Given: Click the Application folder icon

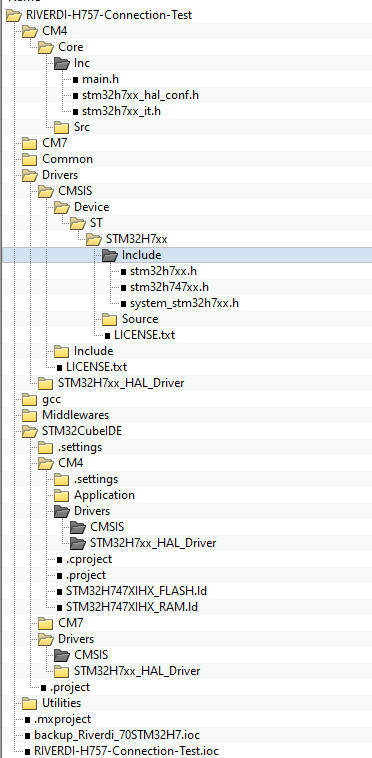Looking at the screenshot, I should (x=62, y=495).
